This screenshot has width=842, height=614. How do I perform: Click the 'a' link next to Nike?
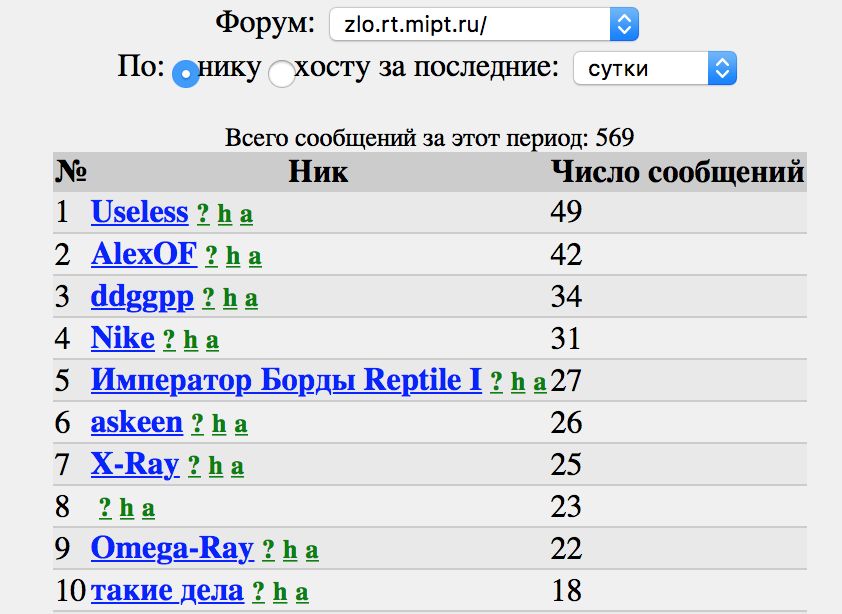[x=212, y=341]
